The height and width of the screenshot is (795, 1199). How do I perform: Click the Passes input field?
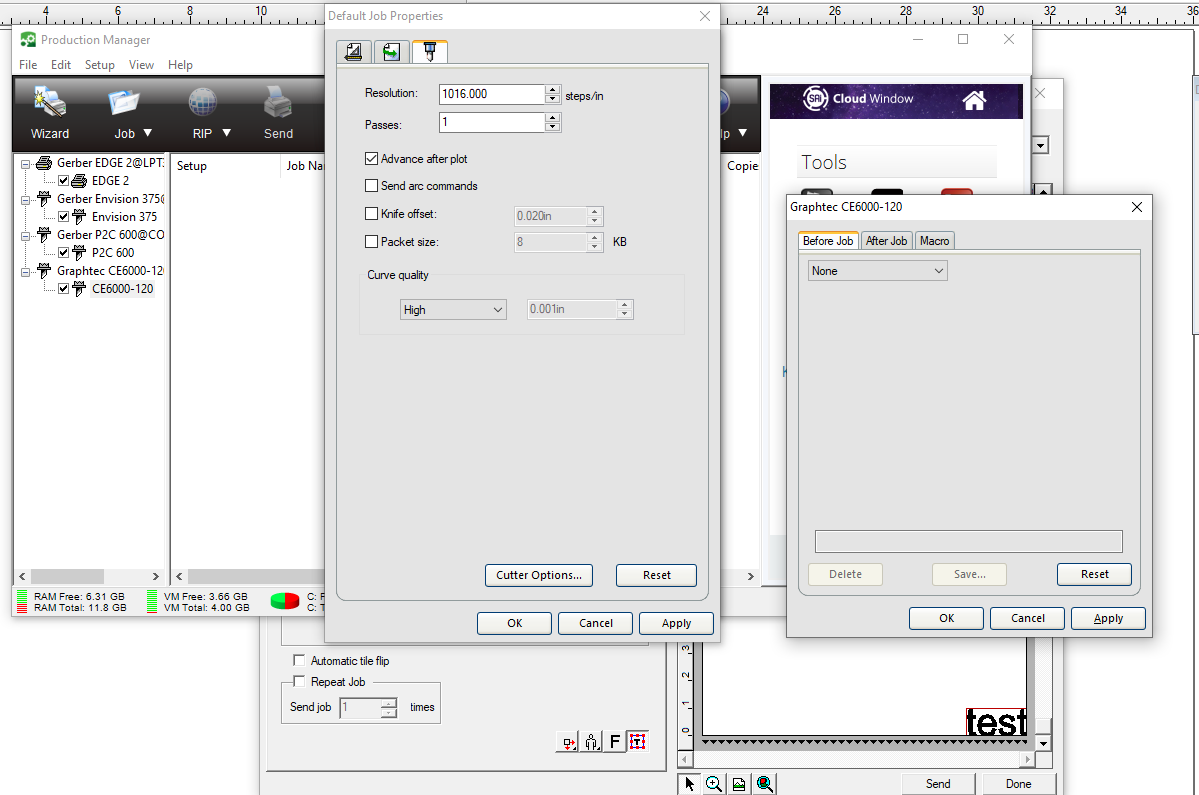point(492,122)
